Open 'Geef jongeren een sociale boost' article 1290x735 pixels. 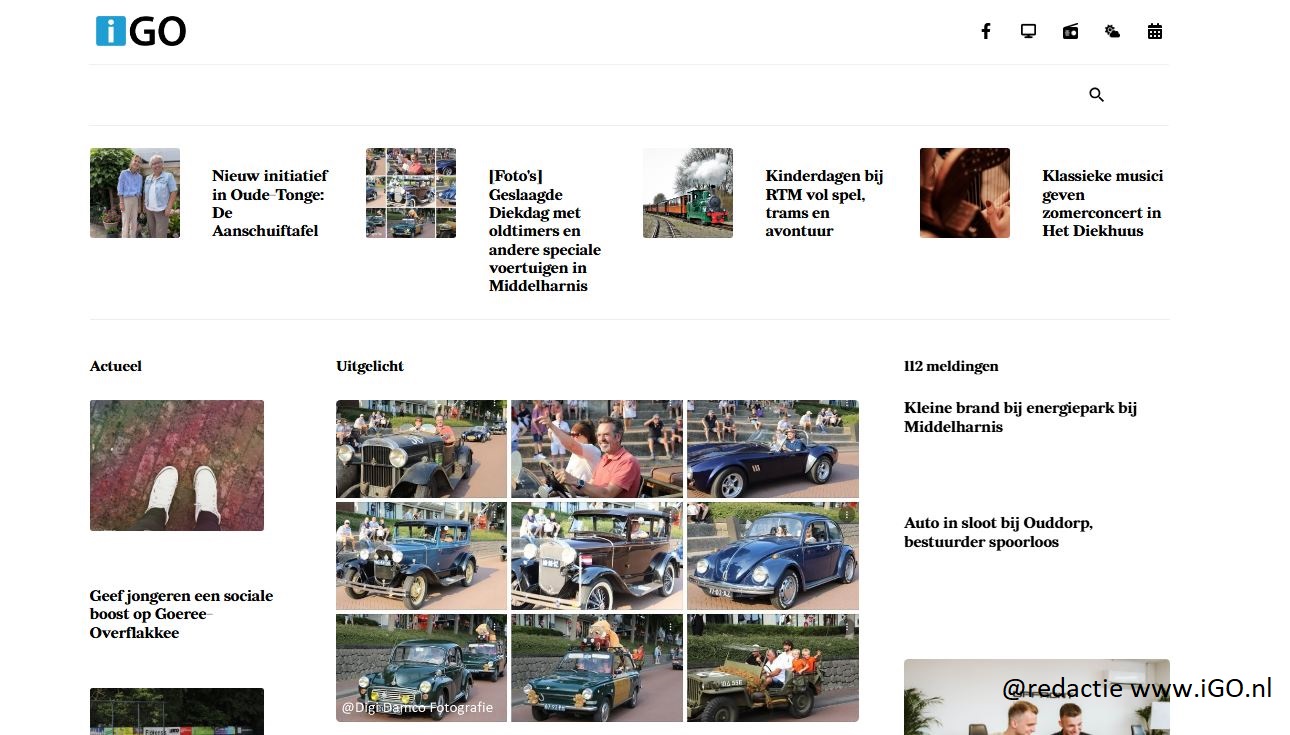coord(181,614)
